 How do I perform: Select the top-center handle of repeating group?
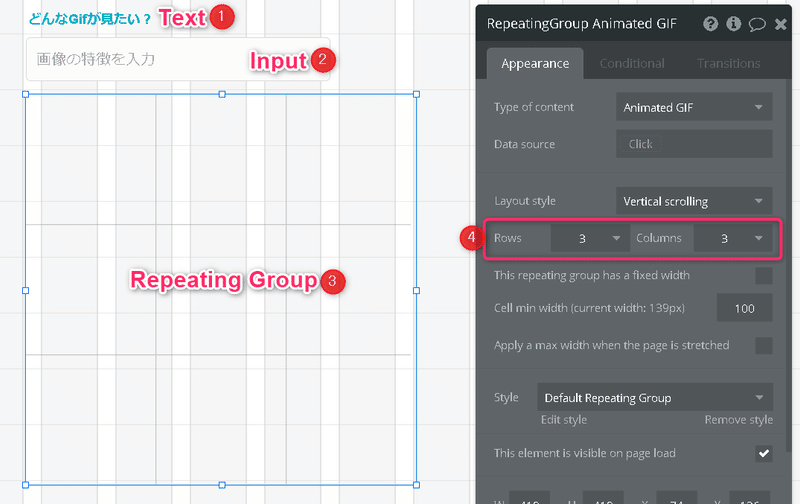(222, 94)
